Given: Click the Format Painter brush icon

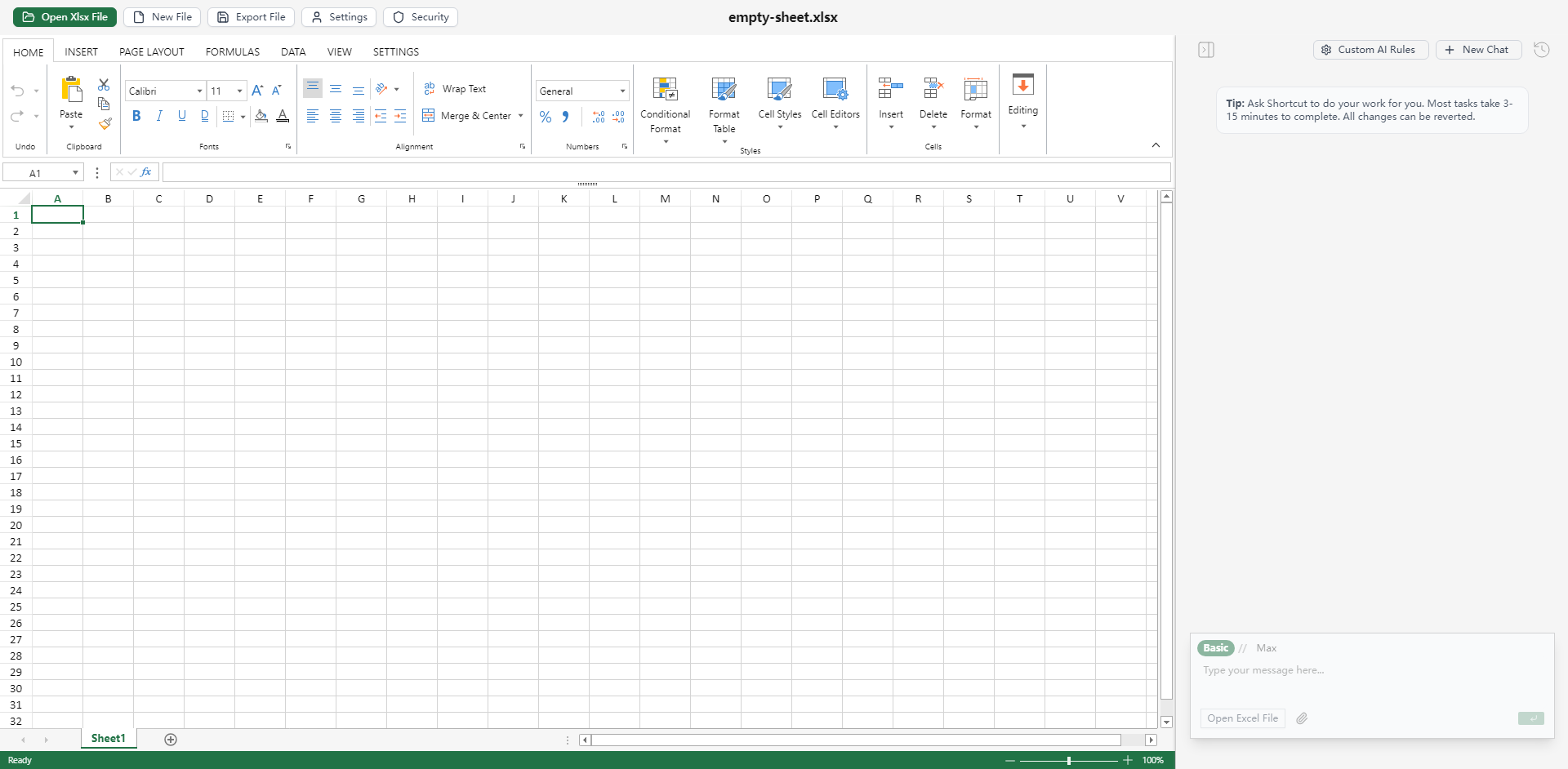Looking at the screenshot, I should pyautogui.click(x=105, y=124).
